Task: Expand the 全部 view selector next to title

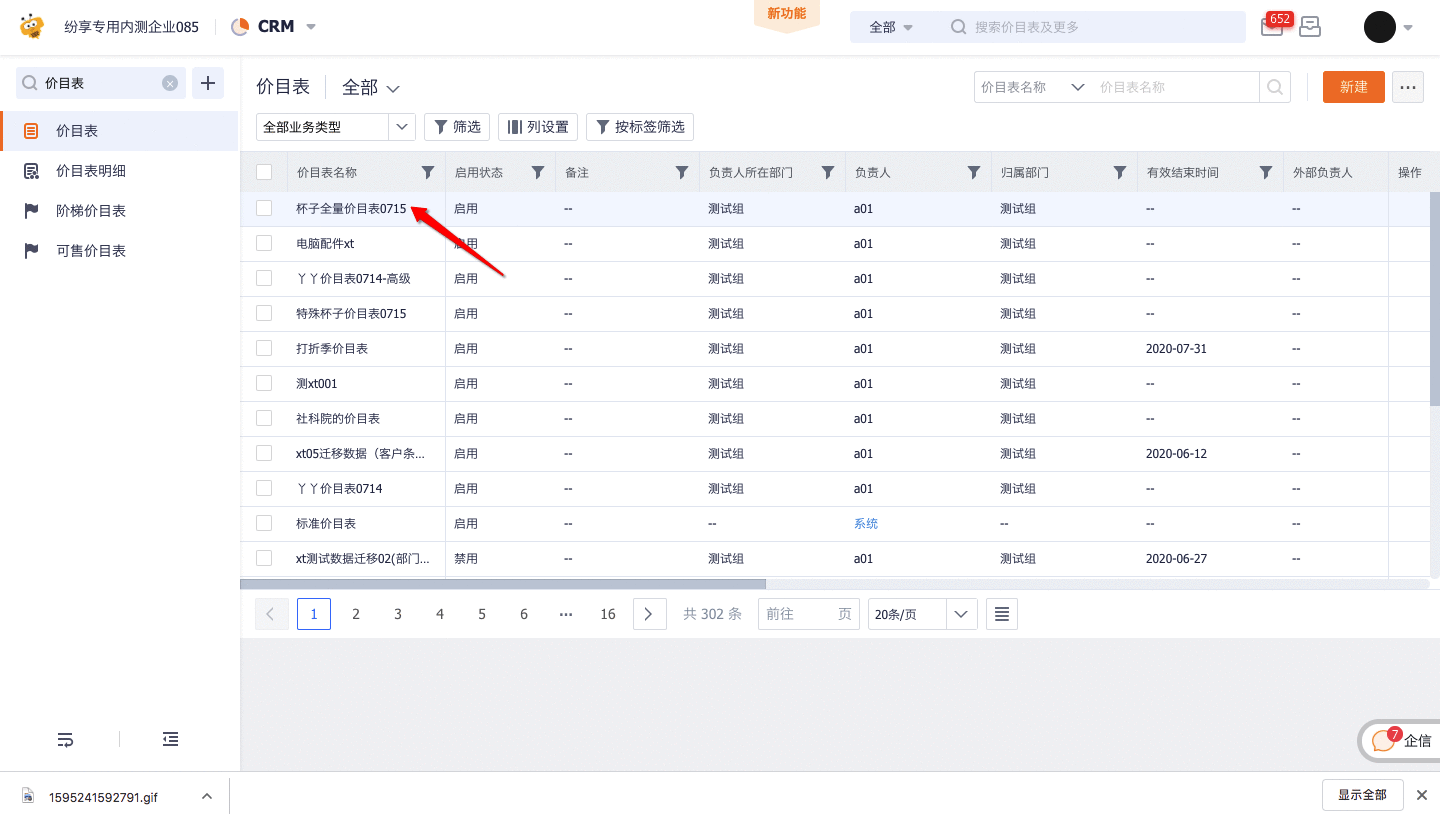Action: pos(371,88)
